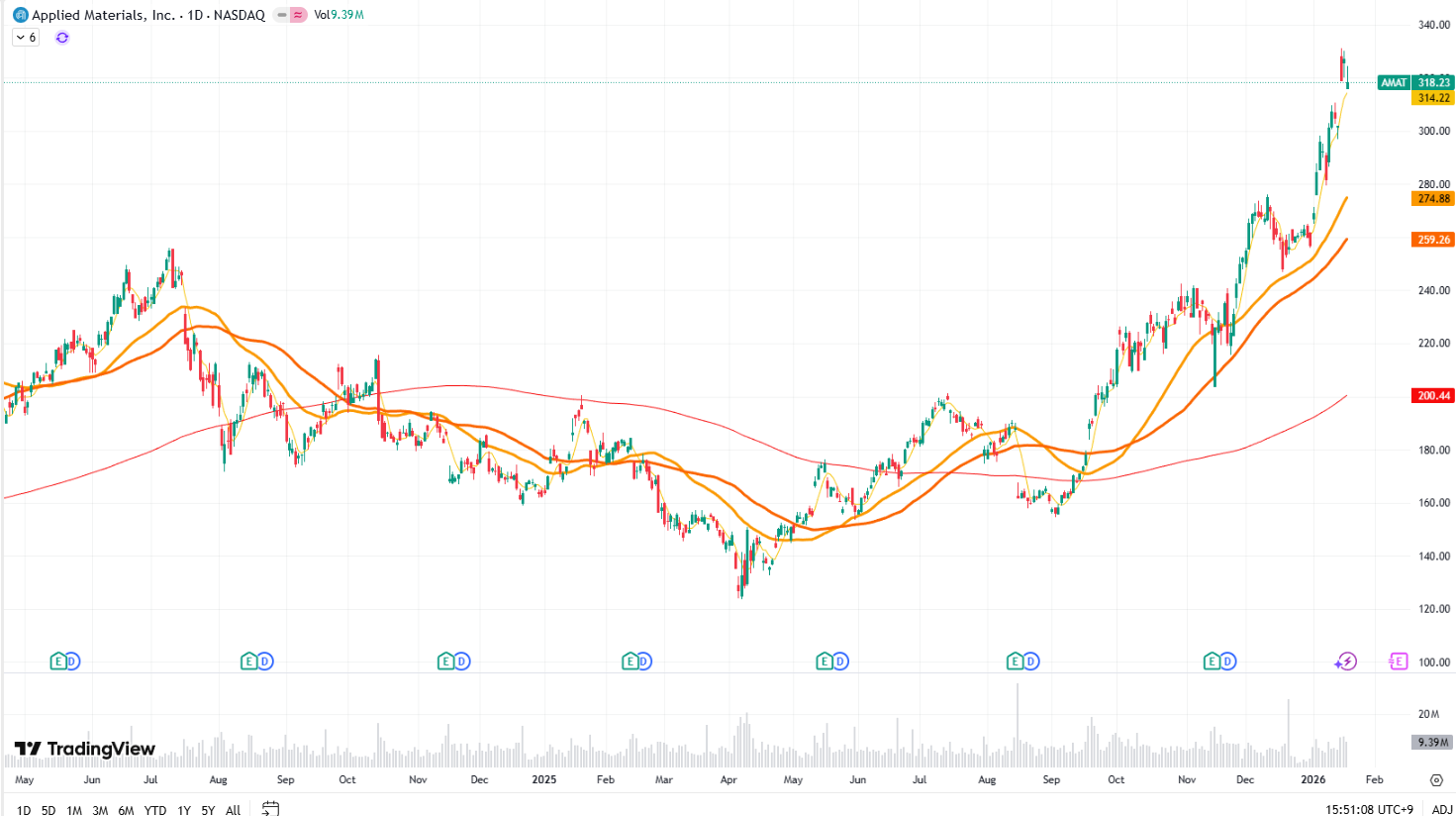Open earnings E marker from mid-August 2024
Viewport: 1456px width, 816px height.
(249, 662)
